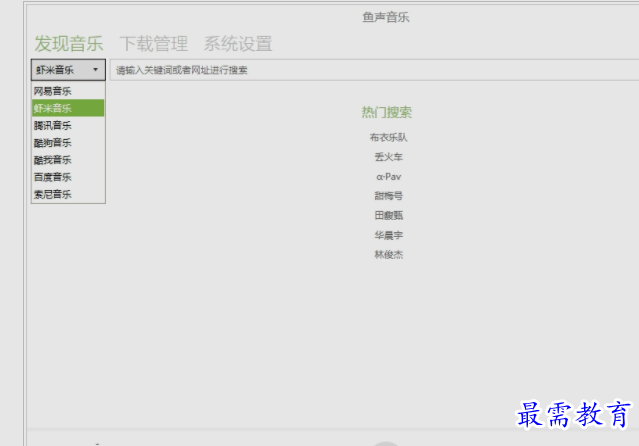Open hot search 甜梅号
Screen dimensions: 639x446
point(388,196)
